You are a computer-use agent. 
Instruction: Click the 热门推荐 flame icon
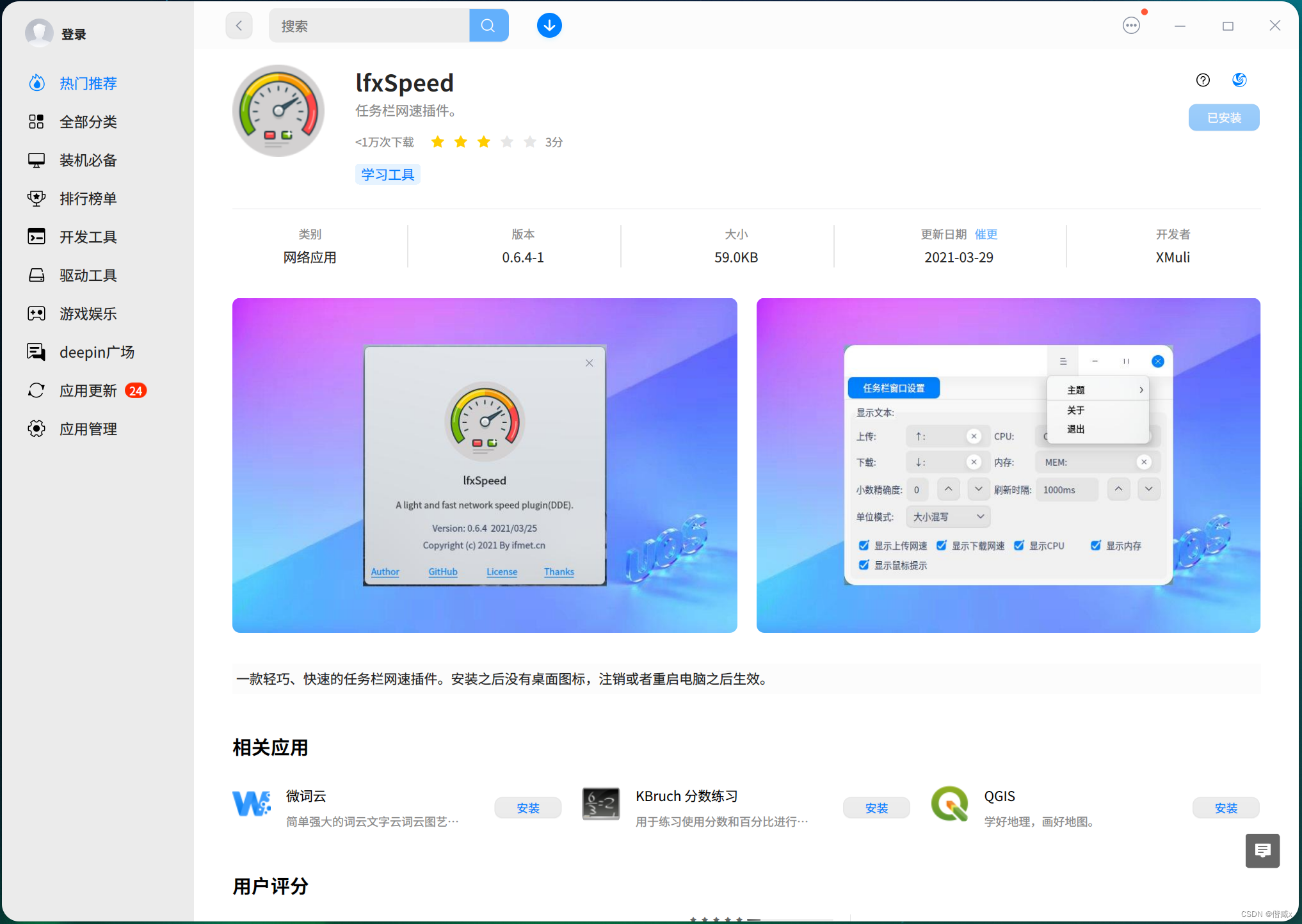tap(36, 83)
